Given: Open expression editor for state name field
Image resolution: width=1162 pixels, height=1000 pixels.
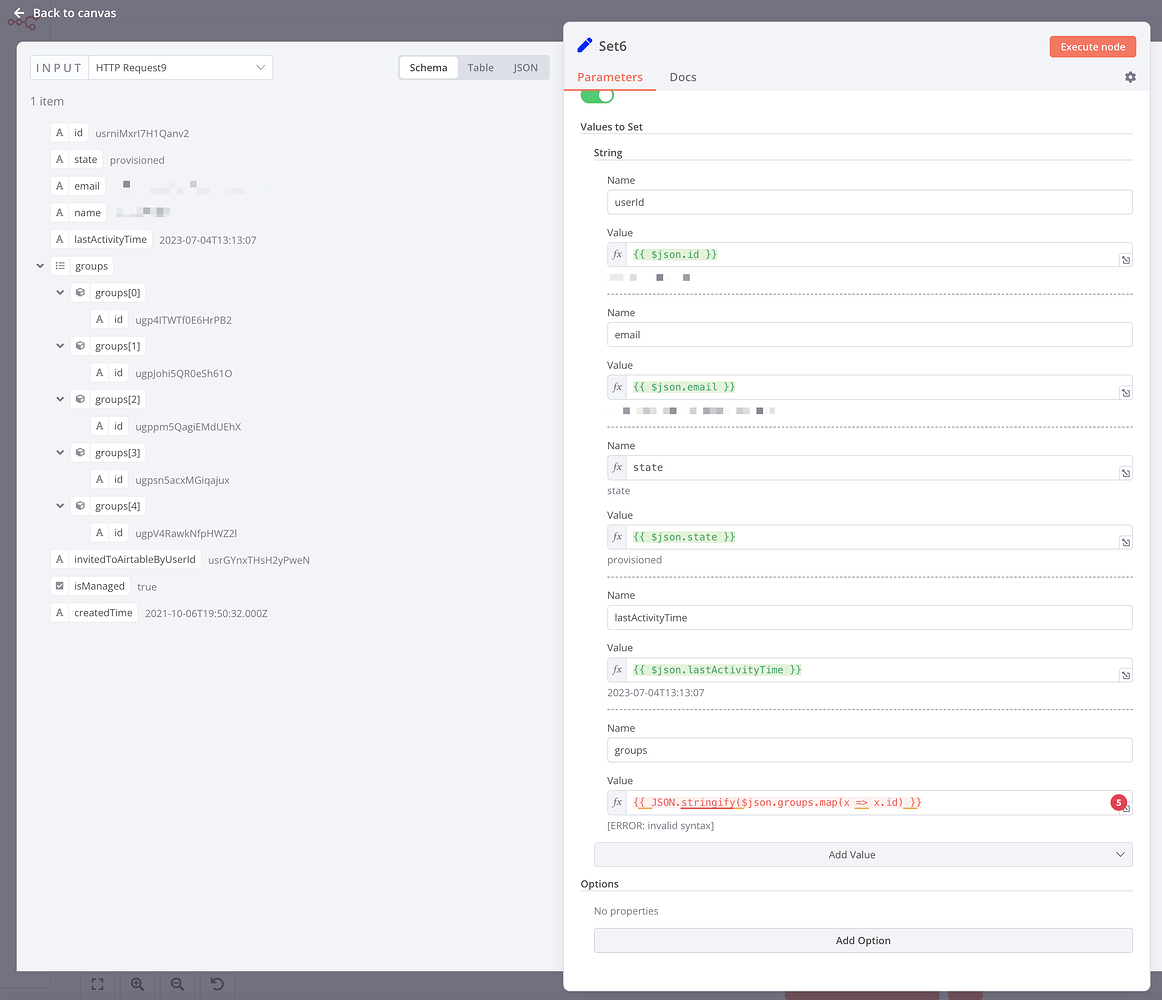Looking at the screenshot, I should tap(1126, 473).
